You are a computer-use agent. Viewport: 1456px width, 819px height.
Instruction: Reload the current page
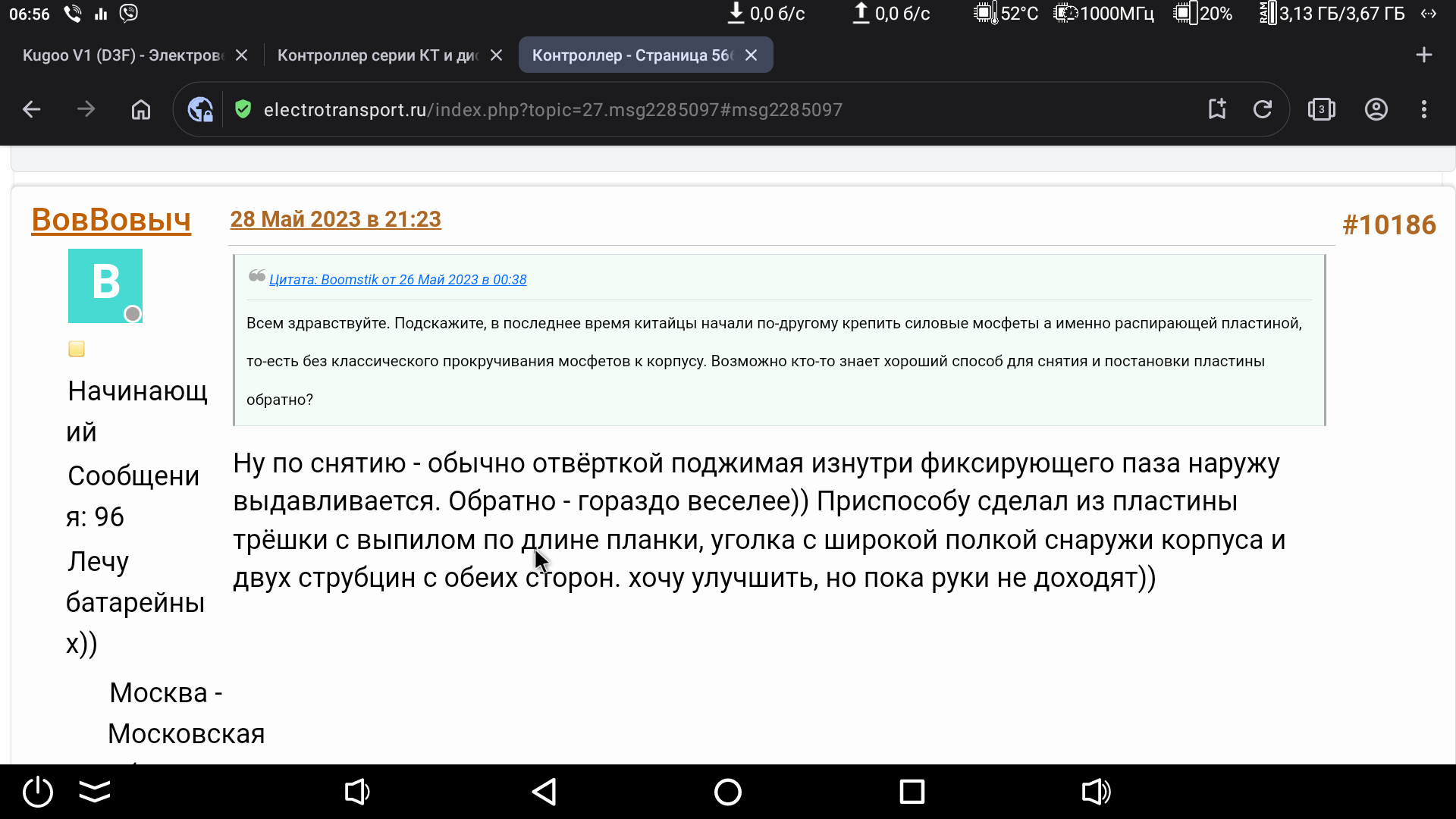tap(1263, 109)
